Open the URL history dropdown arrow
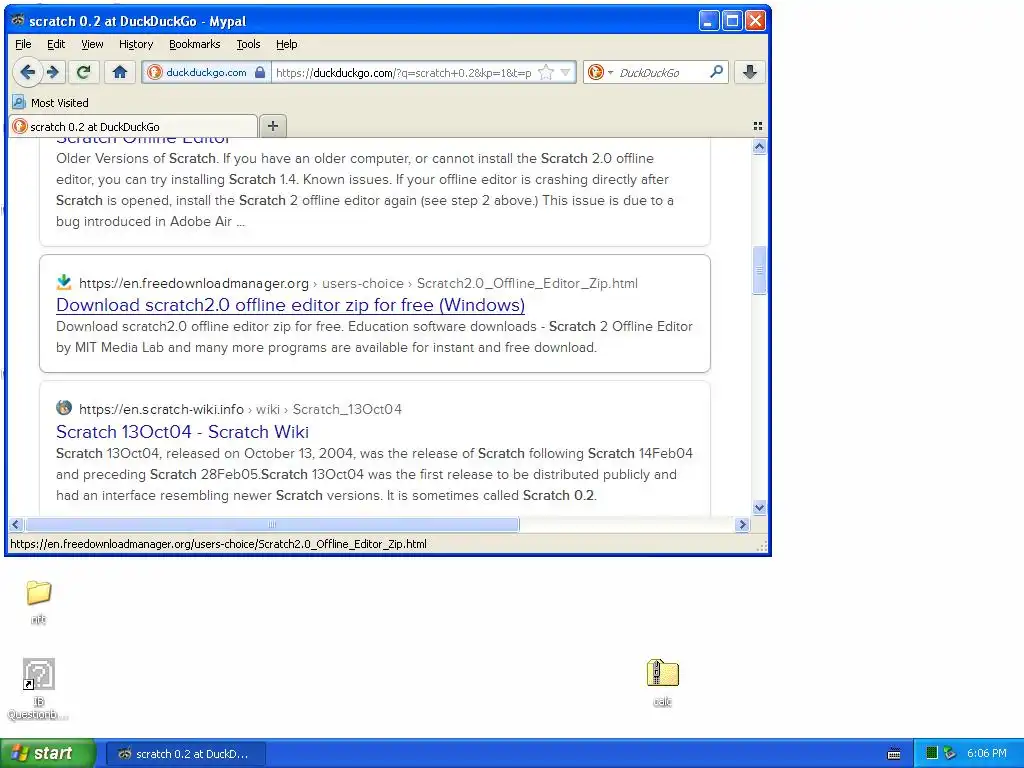Image resolution: width=1024 pixels, height=768 pixels. (566, 72)
